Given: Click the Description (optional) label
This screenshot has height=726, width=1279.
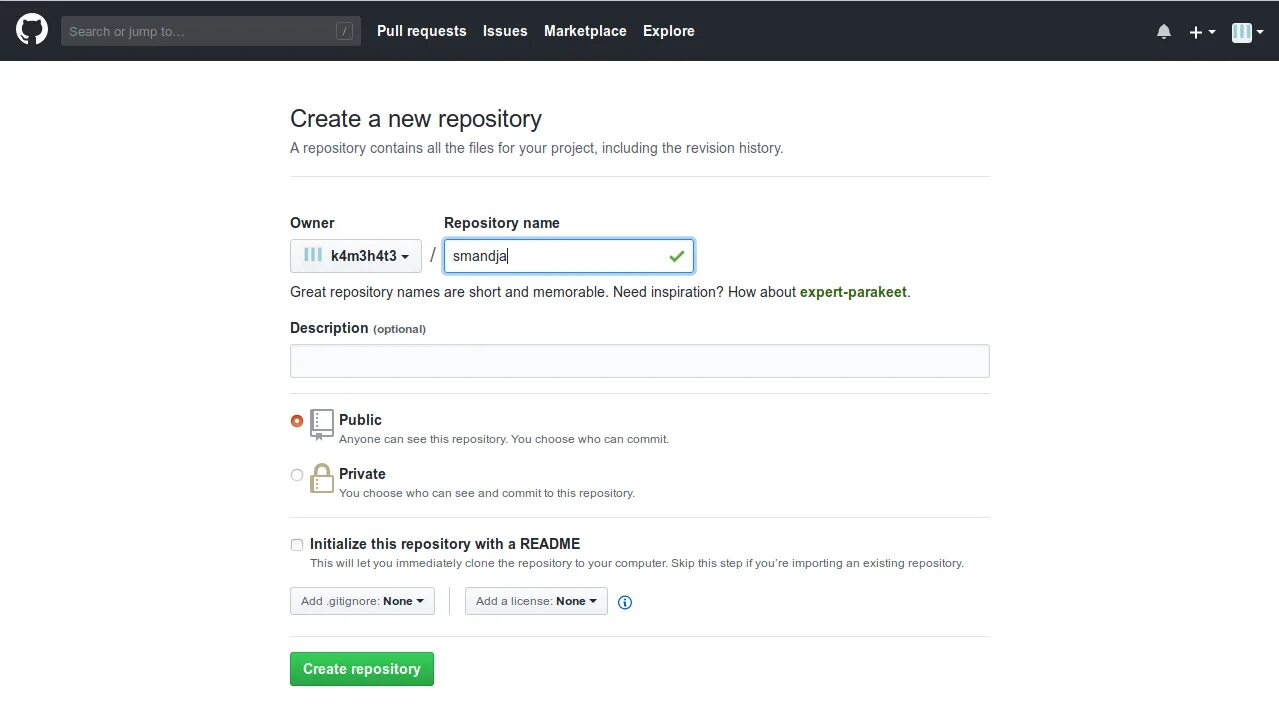Looking at the screenshot, I should [x=358, y=328].
